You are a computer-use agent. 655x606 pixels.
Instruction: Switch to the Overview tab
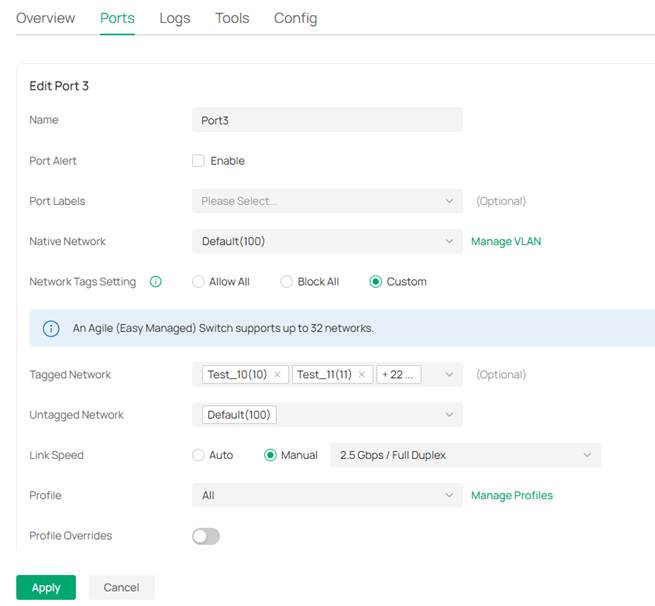(x=45, y=18)
